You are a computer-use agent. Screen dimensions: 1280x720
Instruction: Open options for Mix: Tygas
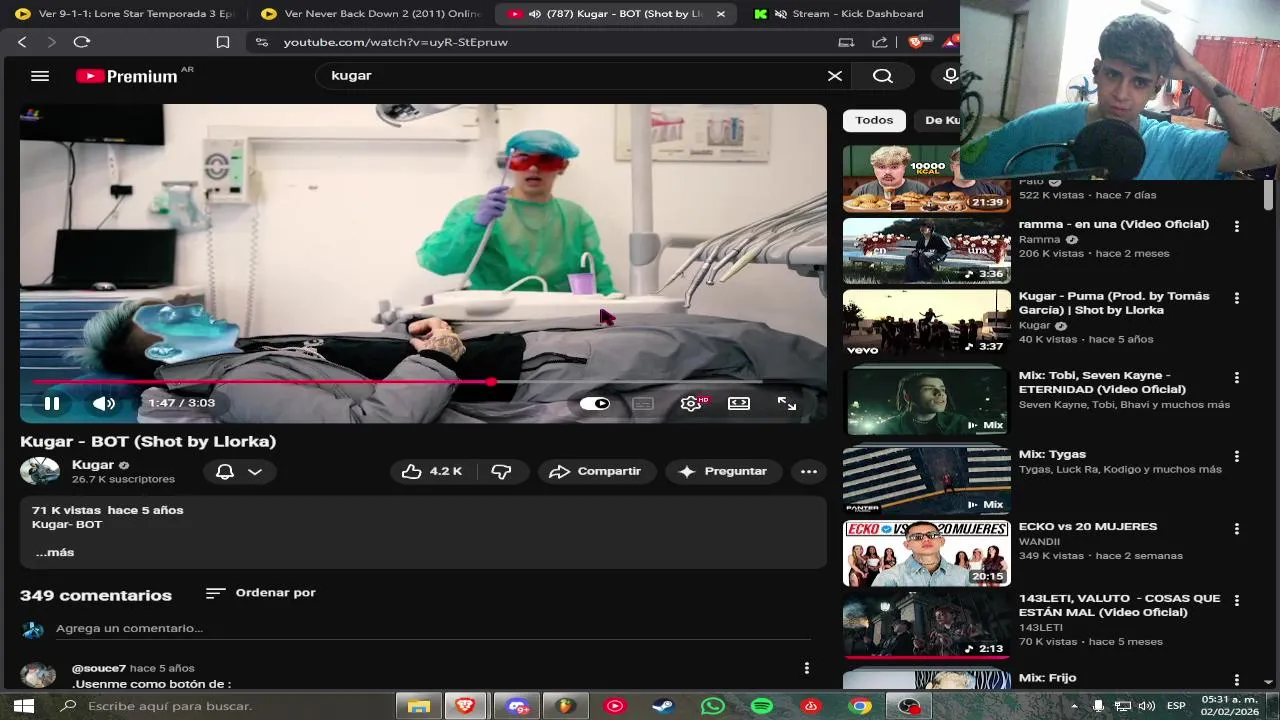(x=1237, y=456)
